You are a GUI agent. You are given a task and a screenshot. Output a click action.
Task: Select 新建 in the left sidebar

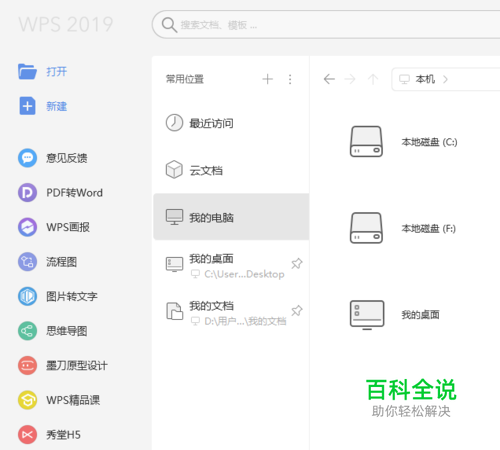pos(56,106)
